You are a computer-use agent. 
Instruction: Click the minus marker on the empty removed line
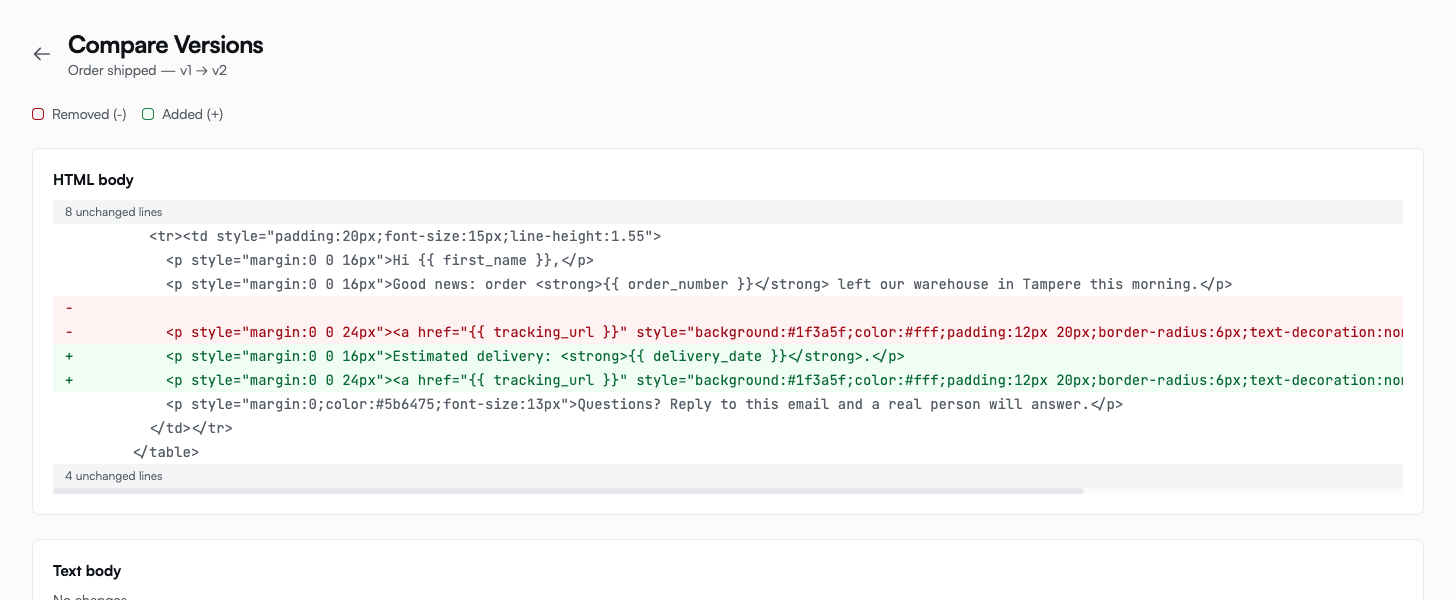pyautogui.click(x=69, y=308)
